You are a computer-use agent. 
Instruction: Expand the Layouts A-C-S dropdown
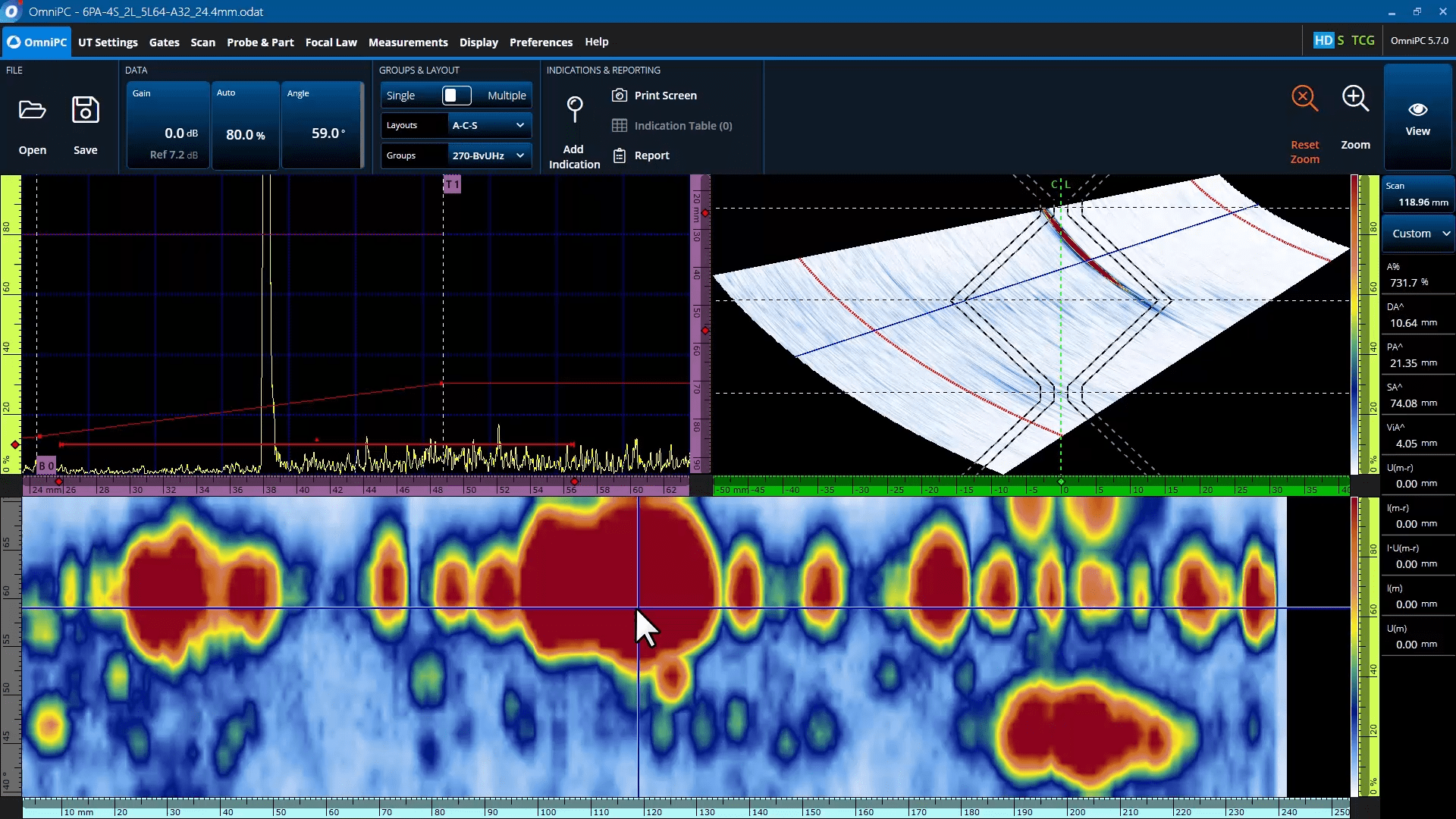[489, 125]
